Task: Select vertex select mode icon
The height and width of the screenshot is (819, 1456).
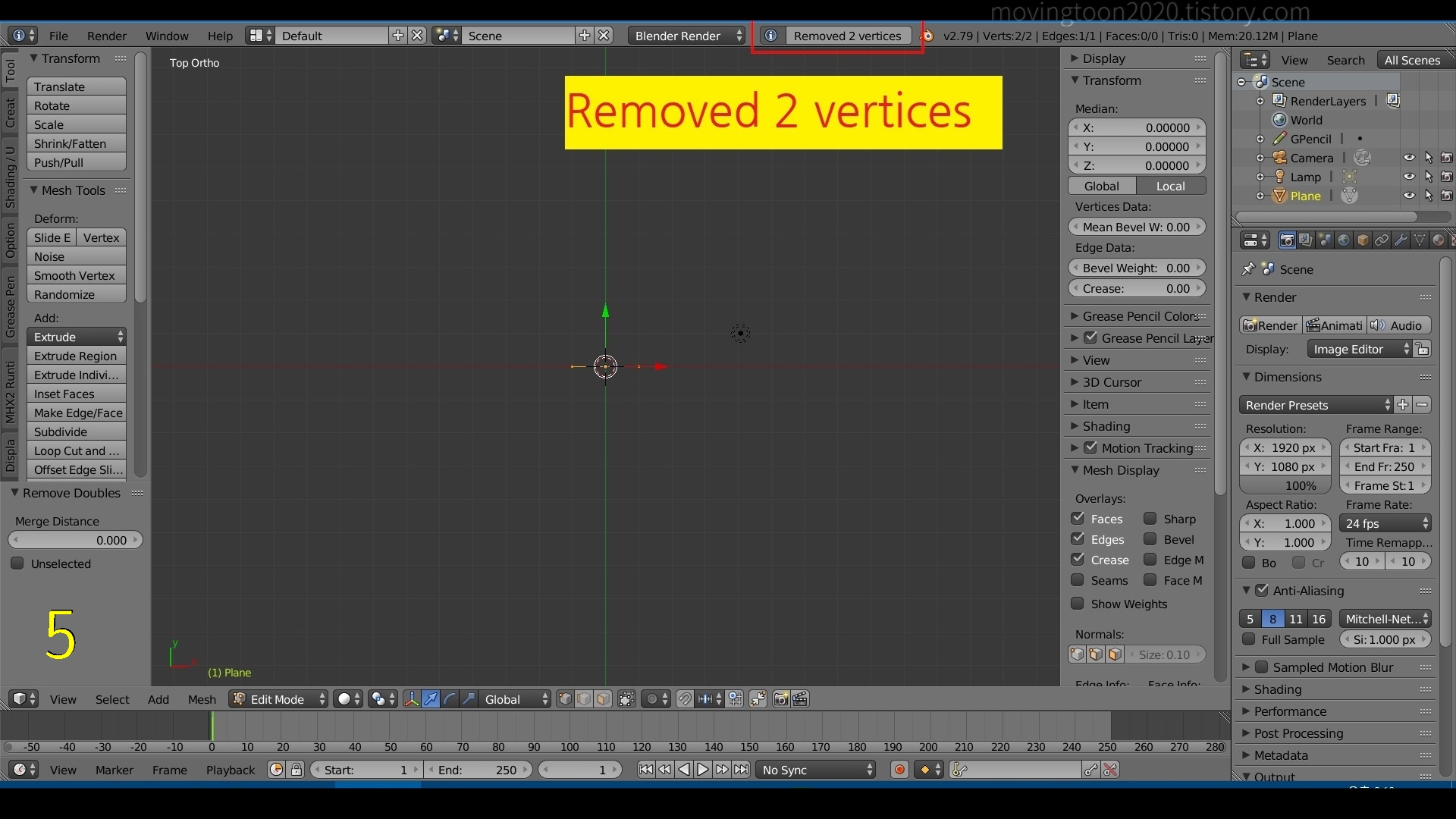Action: [x=565, y=699]
